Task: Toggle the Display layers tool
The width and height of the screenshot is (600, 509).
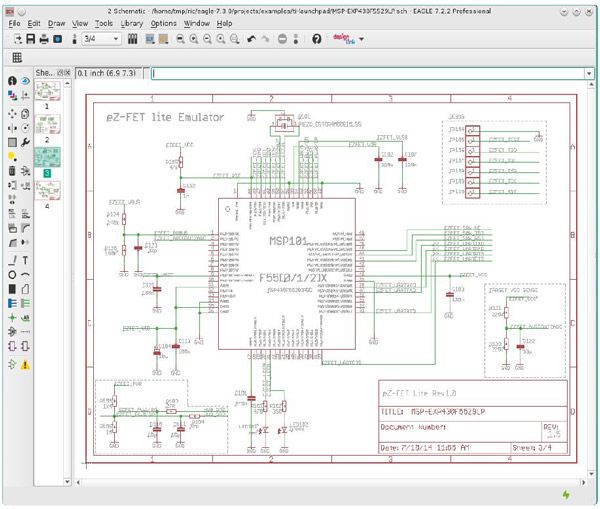Action: [x=12, y=95]
